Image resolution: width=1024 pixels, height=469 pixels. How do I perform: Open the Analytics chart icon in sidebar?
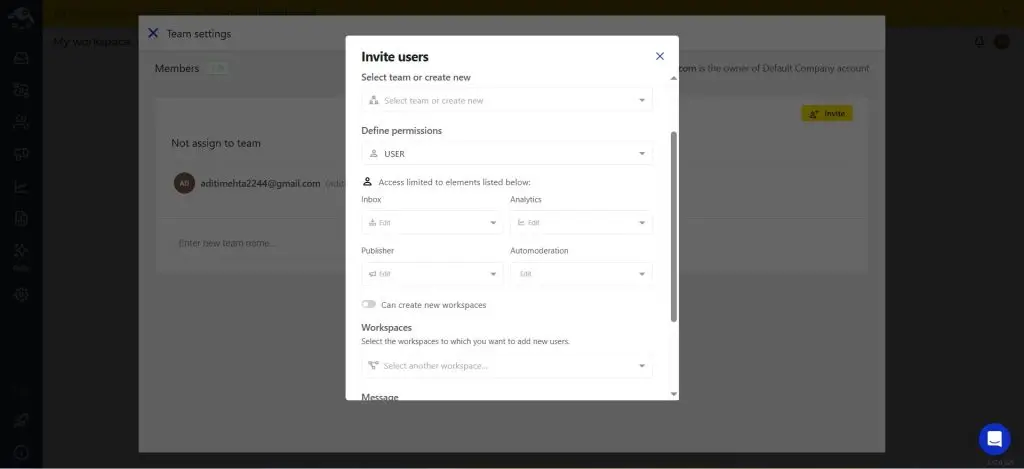[21, 187]
